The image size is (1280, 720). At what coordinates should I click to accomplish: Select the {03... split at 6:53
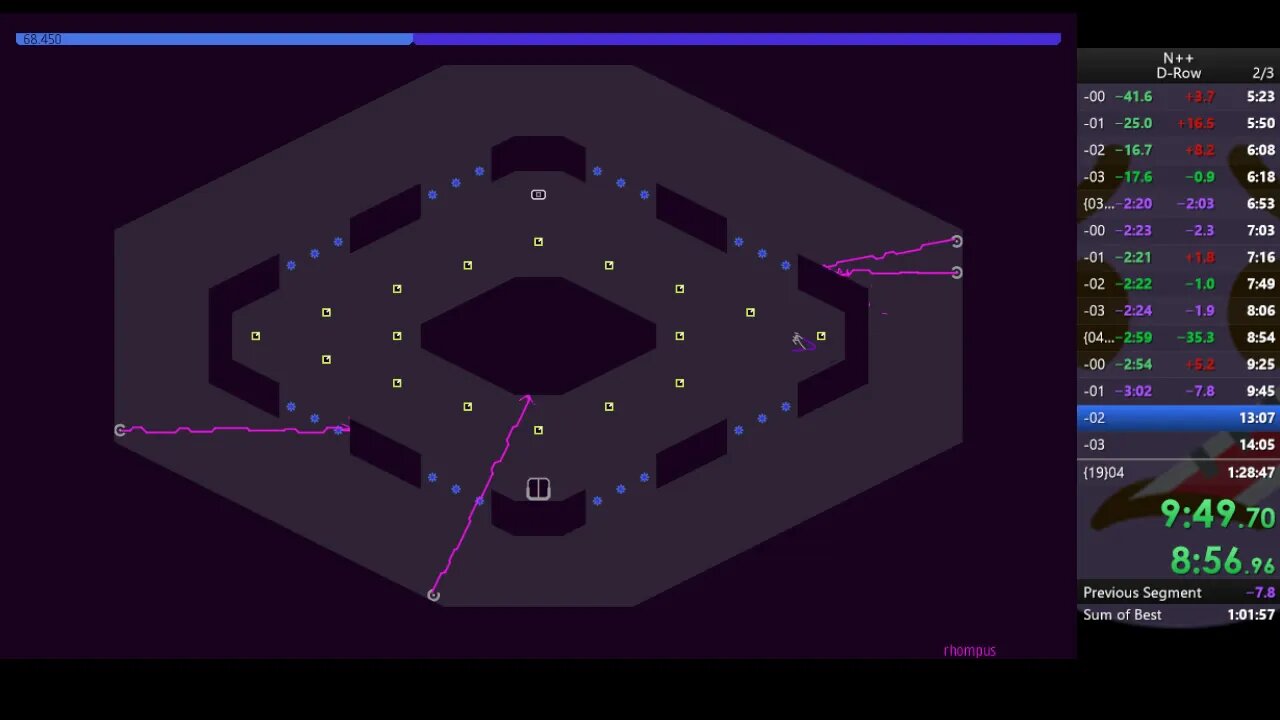(x=1178, y=203)
